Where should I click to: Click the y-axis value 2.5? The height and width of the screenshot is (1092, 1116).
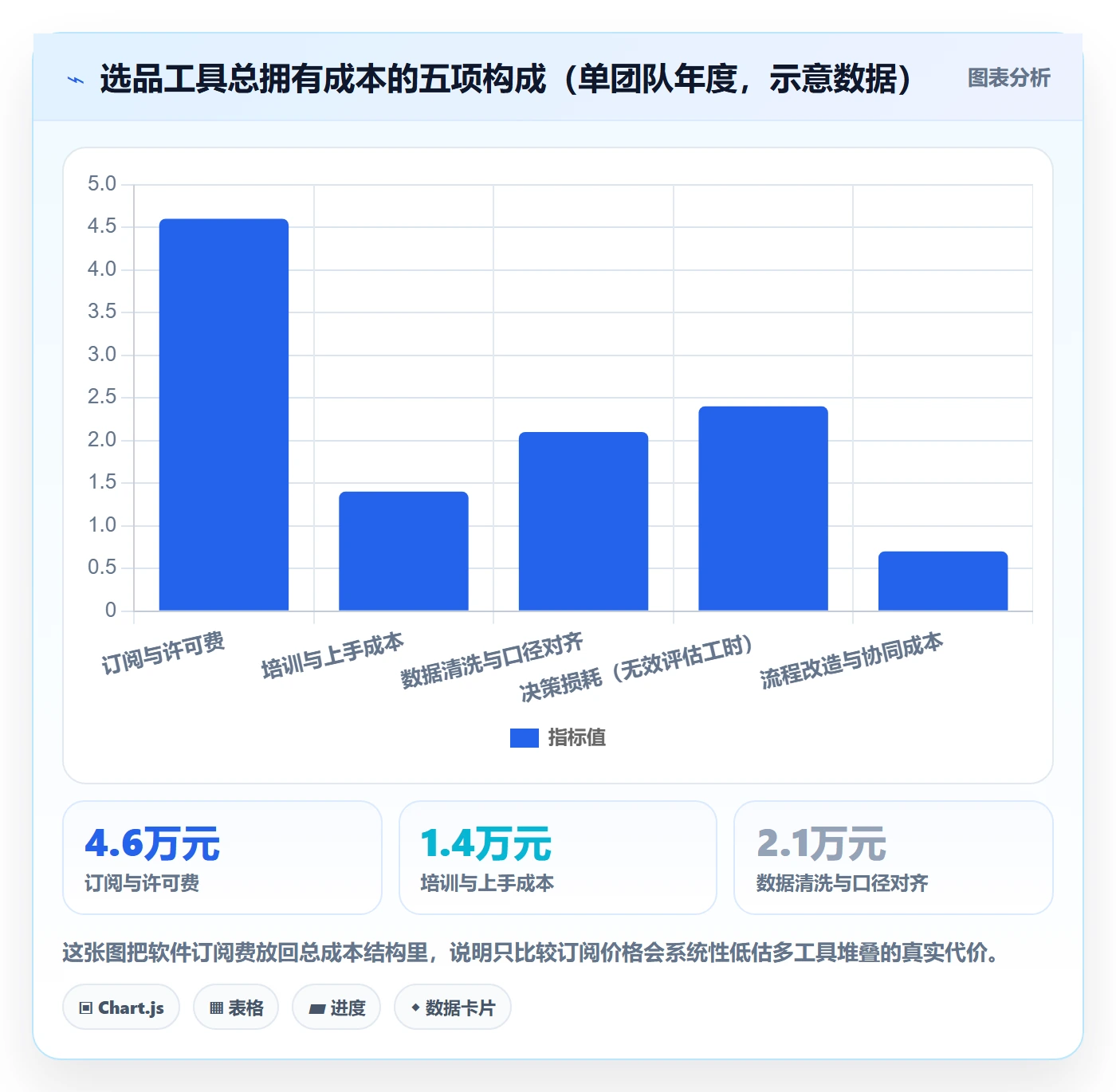pyautogui.click(x=102, y=397)
